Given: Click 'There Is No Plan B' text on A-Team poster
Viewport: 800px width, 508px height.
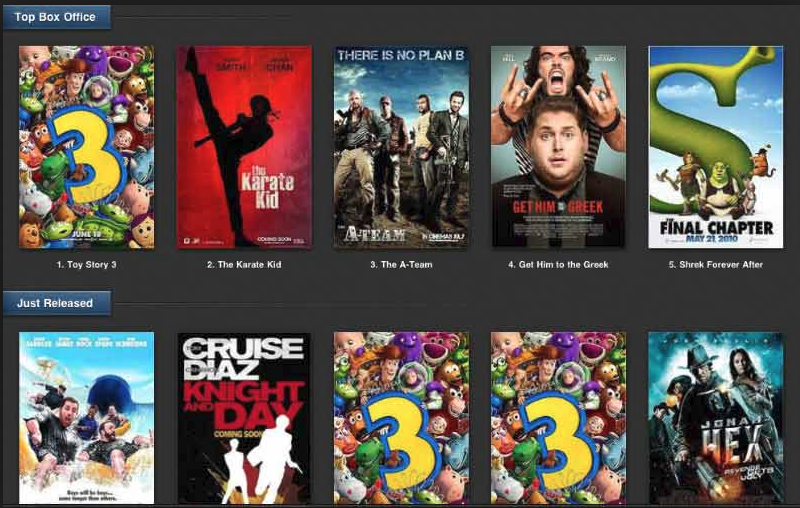Looking at the screenshot, I should pyautogui.click(x=401, y=55).
